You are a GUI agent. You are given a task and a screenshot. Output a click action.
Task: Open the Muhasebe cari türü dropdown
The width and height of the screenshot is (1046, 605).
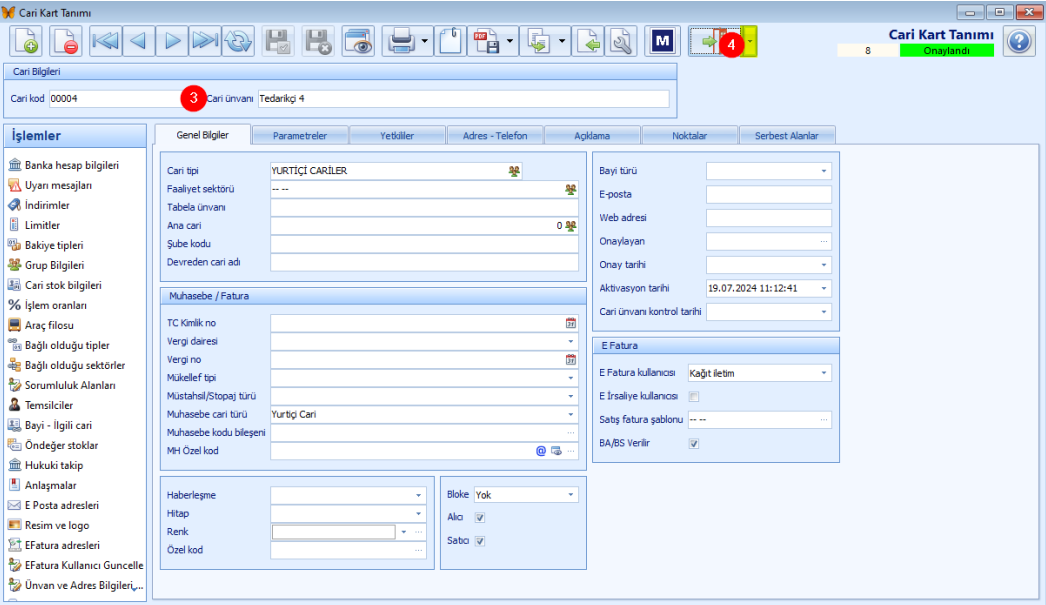coord(571,414)
